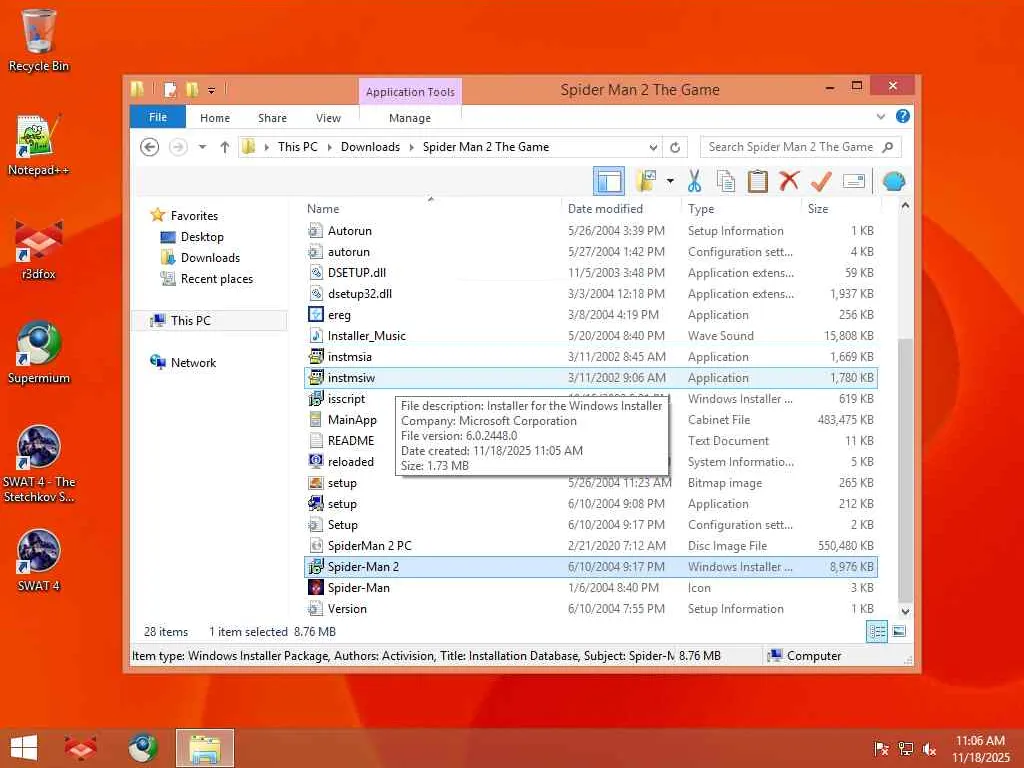1024x768 pixels.
Task: Click the quick access Properties icon
Action: pyautogui.click(x=170, y=89)
